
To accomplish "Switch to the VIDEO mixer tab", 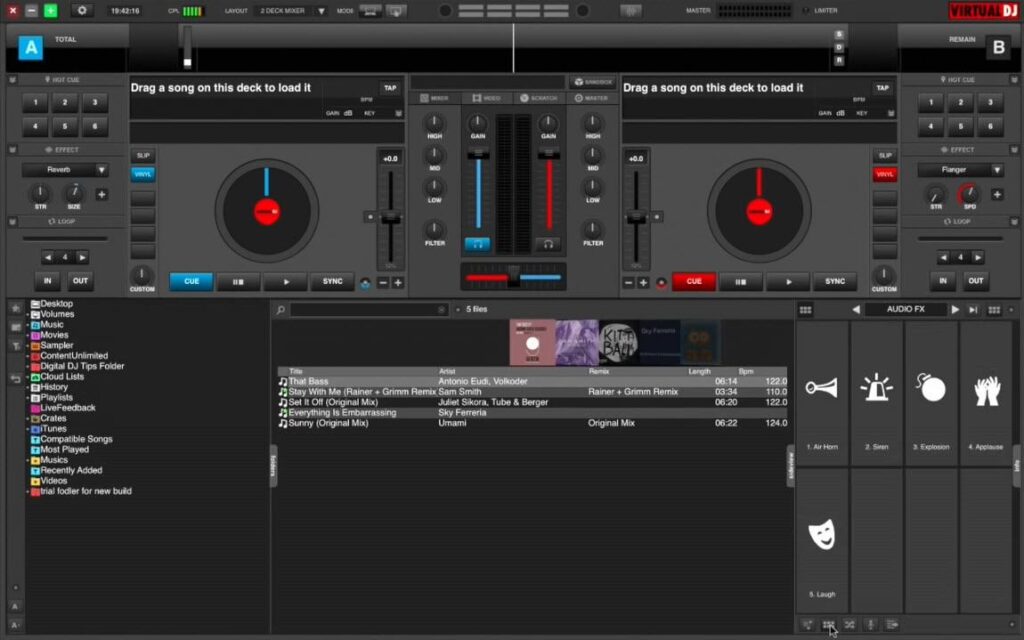I will pyautogui.click(x=489, y=98).
